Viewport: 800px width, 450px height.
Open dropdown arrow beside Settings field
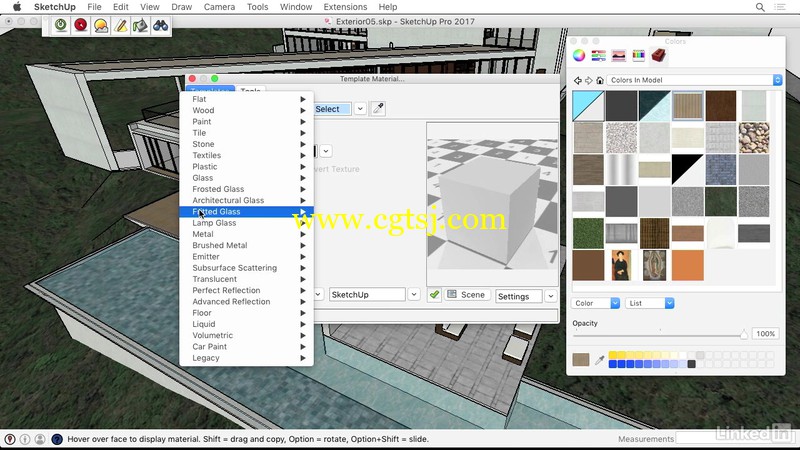(x=551, y=296)
